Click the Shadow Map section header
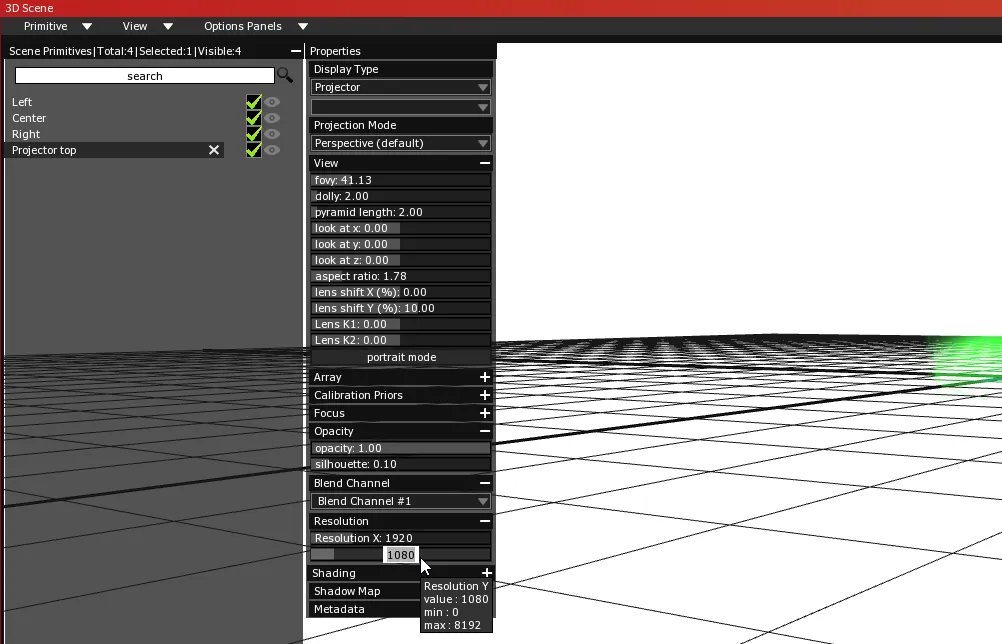 pos(364,591)
